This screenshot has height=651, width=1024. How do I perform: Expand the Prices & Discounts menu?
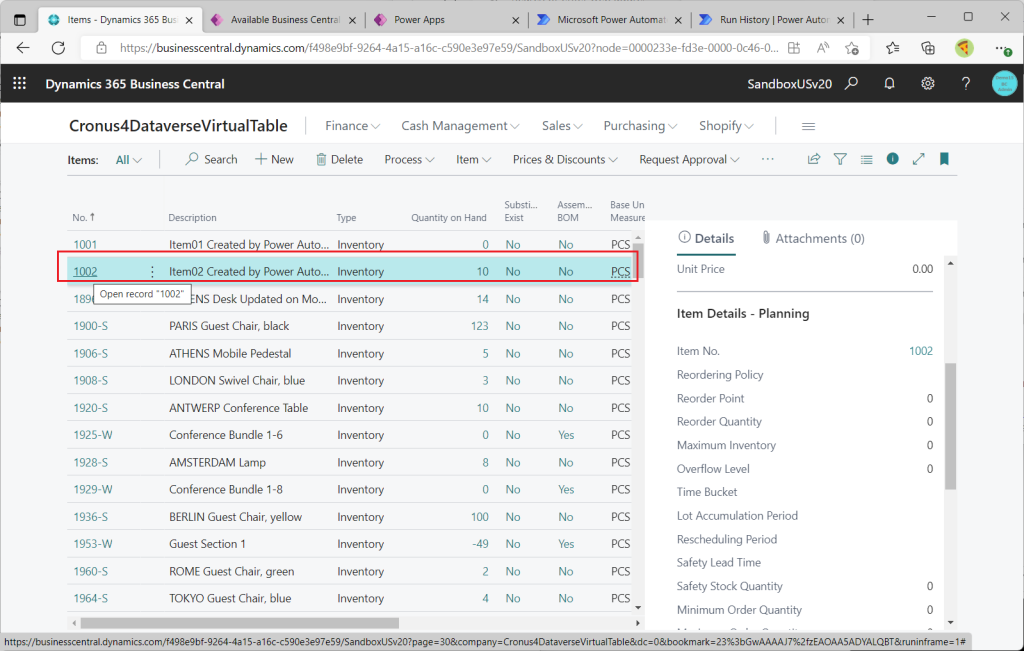click(x=564, y=159)
